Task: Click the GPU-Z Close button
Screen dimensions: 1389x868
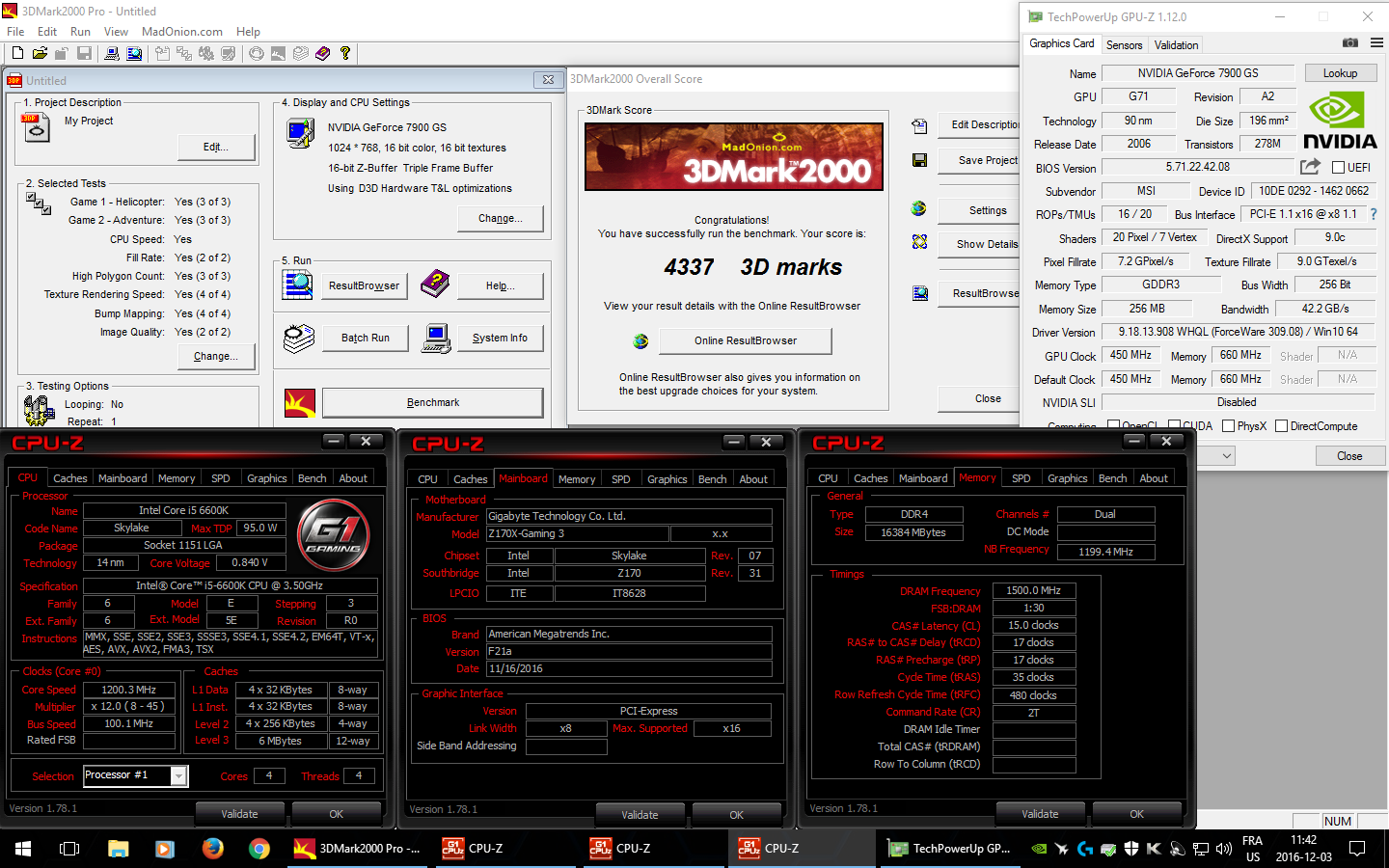Action: pyautogui.click(x=1349, y=456)
